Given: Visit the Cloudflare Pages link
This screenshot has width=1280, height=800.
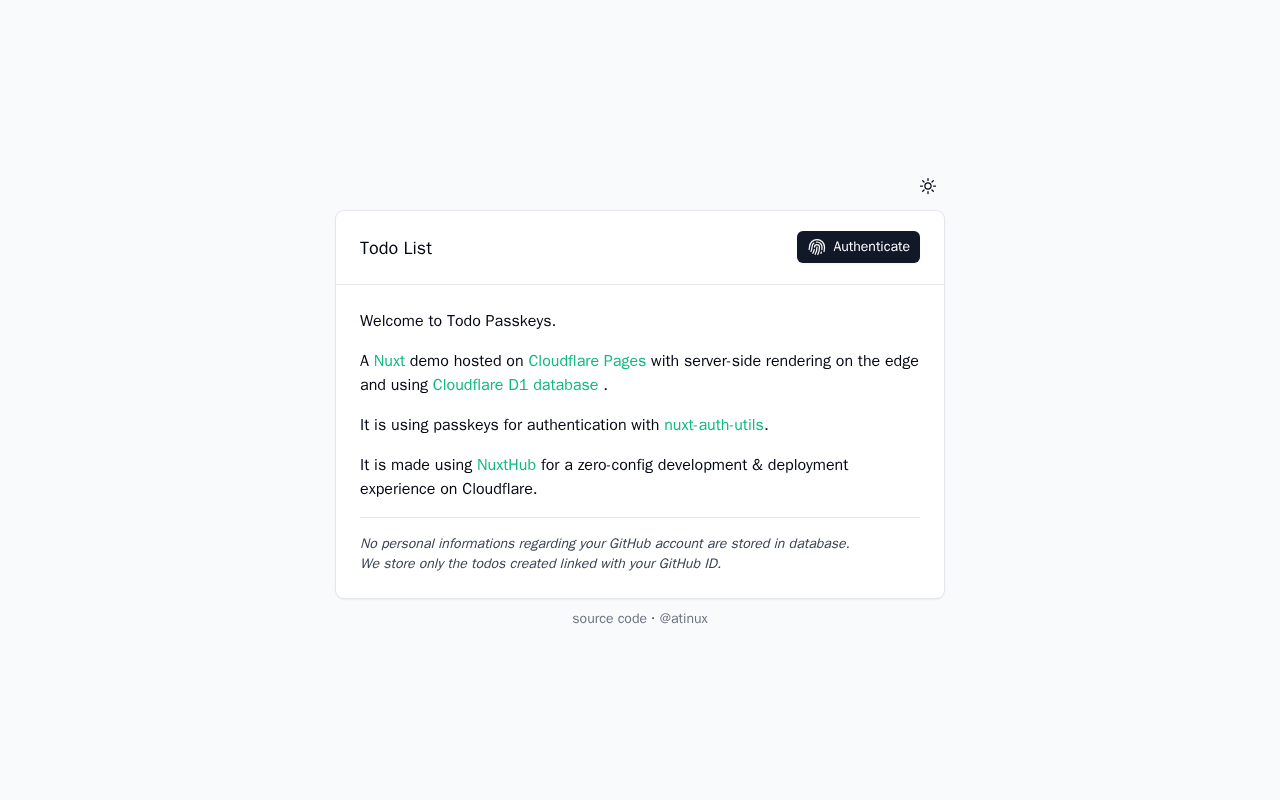Looking at the screenshot, I should (x=587, y=361).
